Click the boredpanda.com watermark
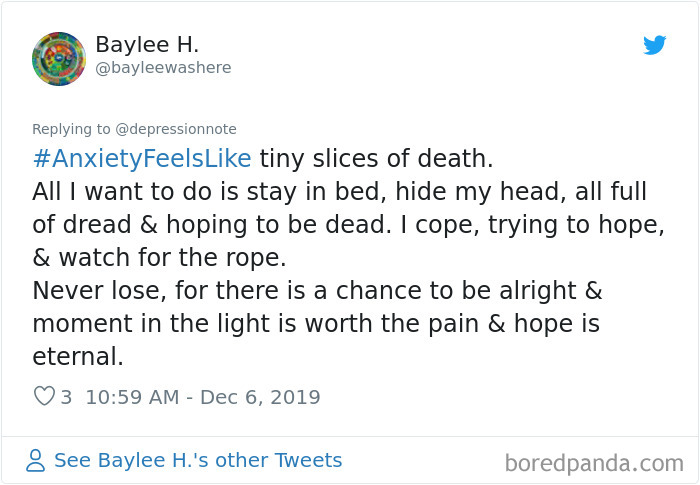This screenshot has height=485, width=700. [x=593, y=462]
